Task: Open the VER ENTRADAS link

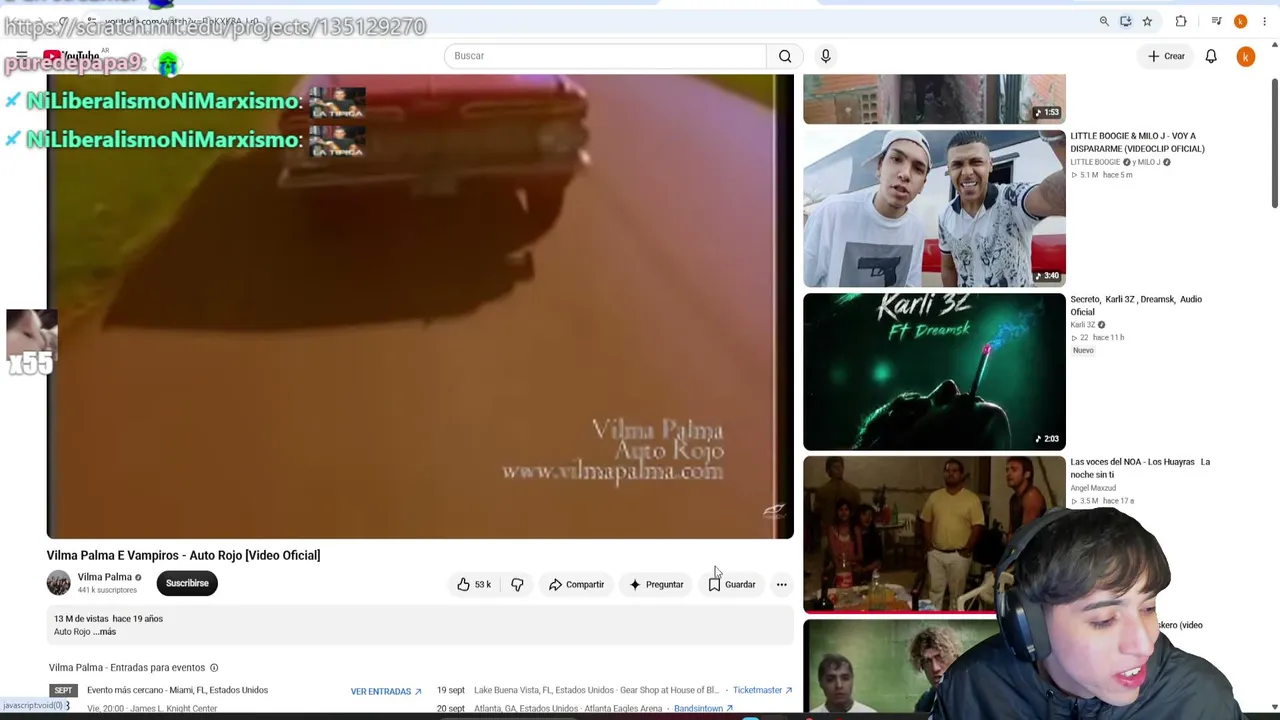Action: [386, 691]
